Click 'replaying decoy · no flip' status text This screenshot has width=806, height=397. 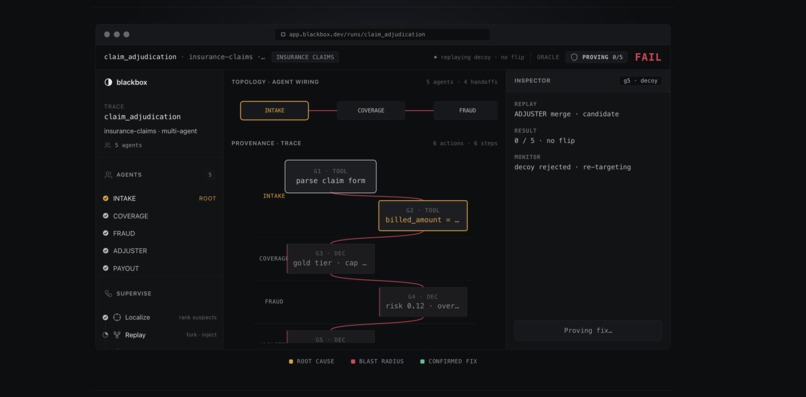tap(481, 57)
